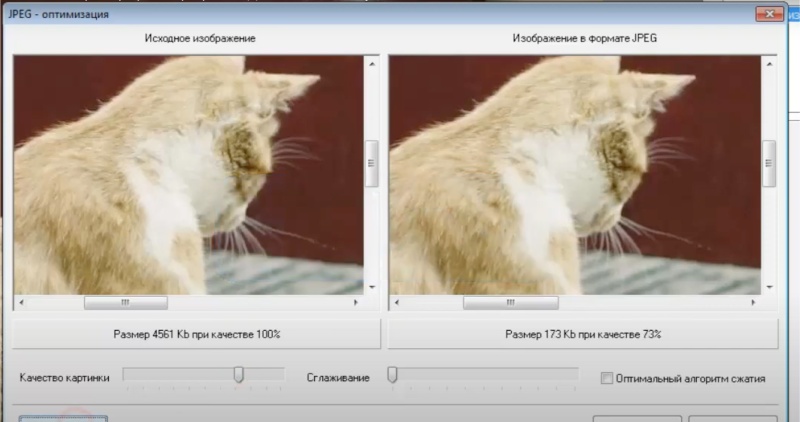This screenshot has height=422, width=800.
Task: Close the JPEG optimization dialog
Action: coord(769,14)
